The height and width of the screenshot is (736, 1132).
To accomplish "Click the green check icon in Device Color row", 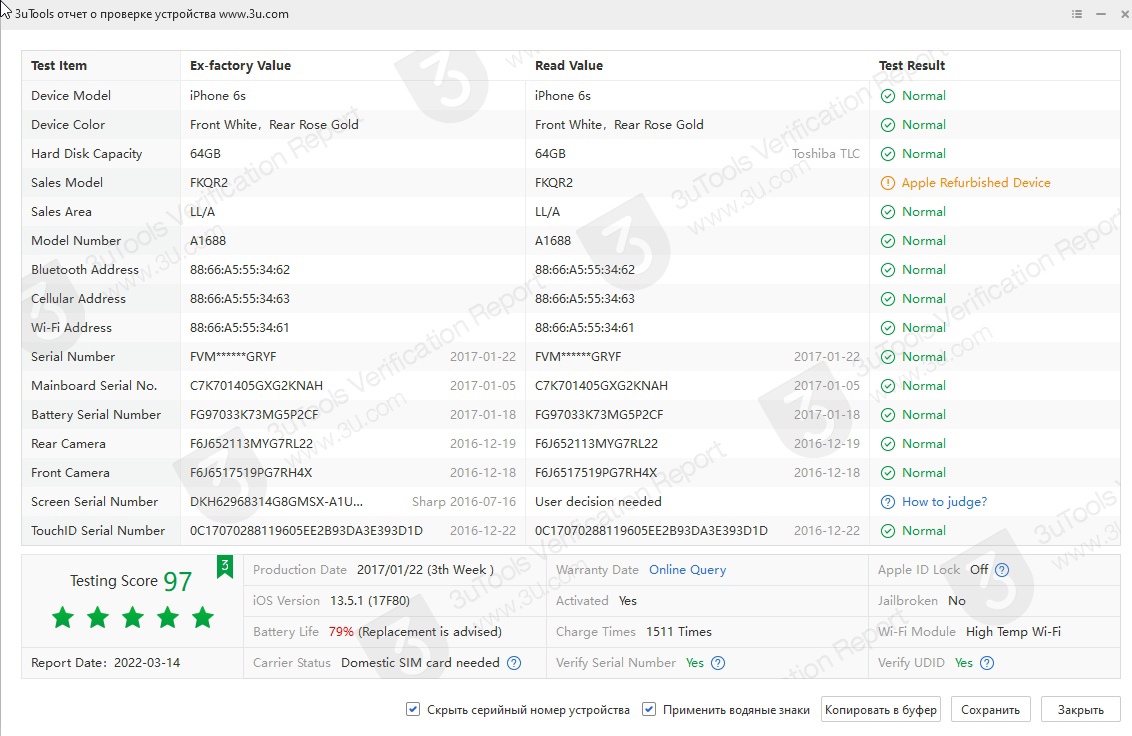I will coord(888,125).
